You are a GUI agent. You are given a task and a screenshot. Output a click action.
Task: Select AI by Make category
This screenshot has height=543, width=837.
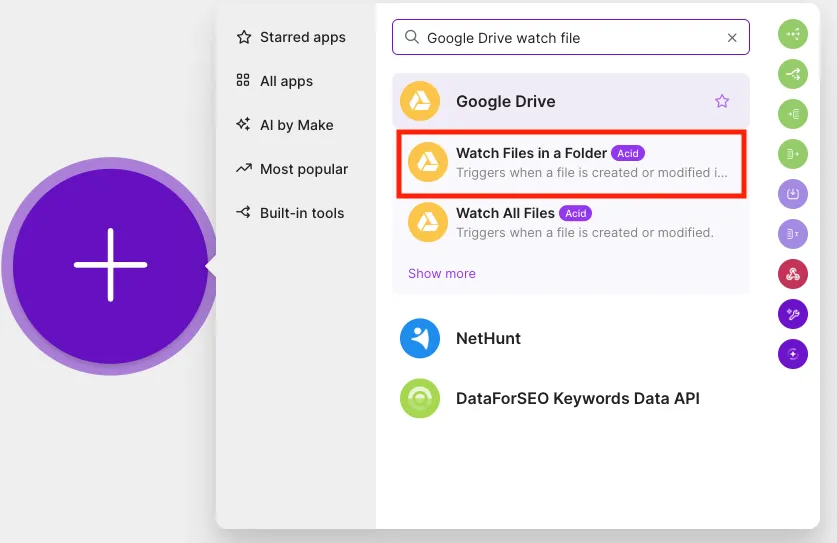[x=285, y=125]
